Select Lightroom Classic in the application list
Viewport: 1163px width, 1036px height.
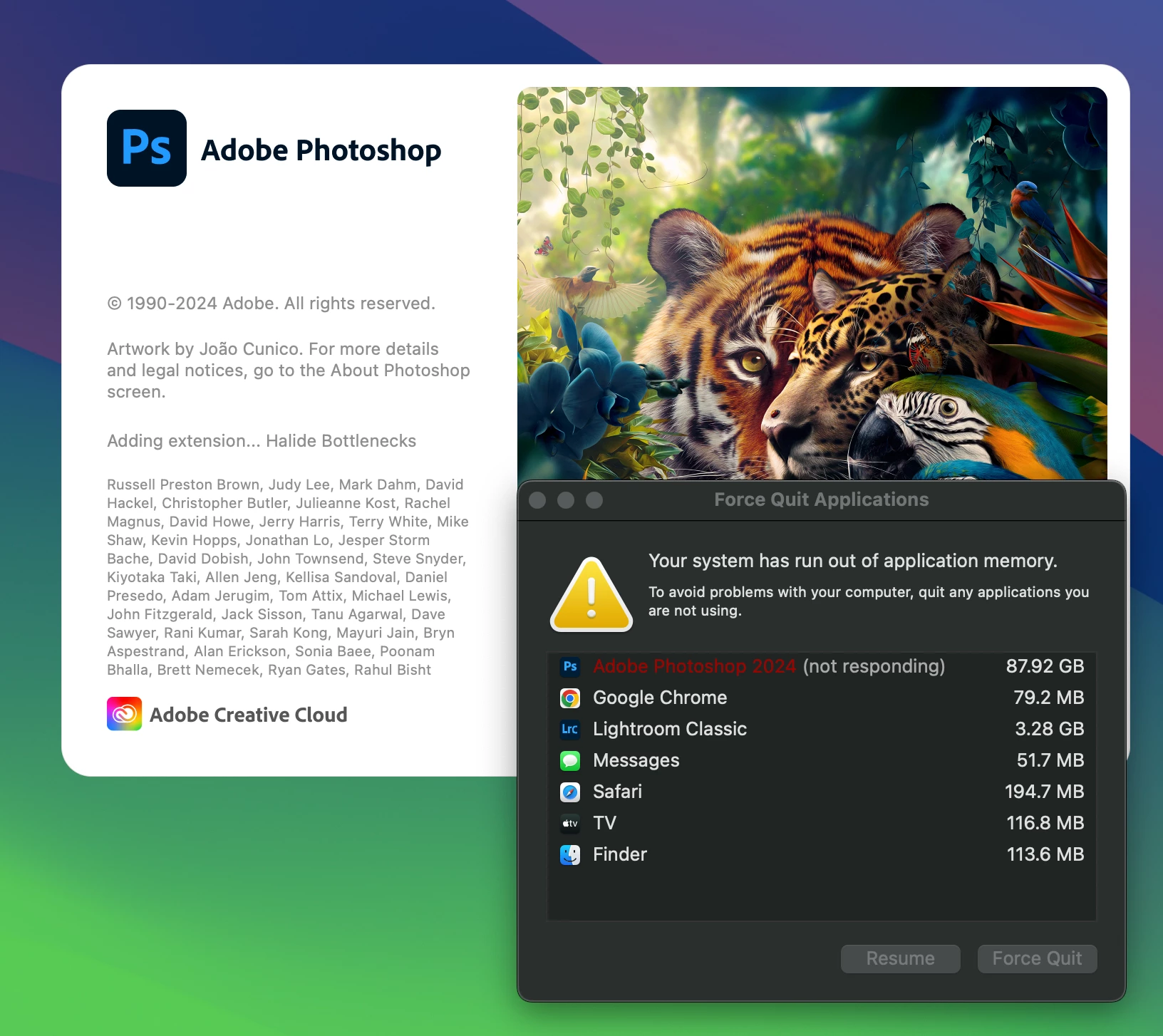822,729
